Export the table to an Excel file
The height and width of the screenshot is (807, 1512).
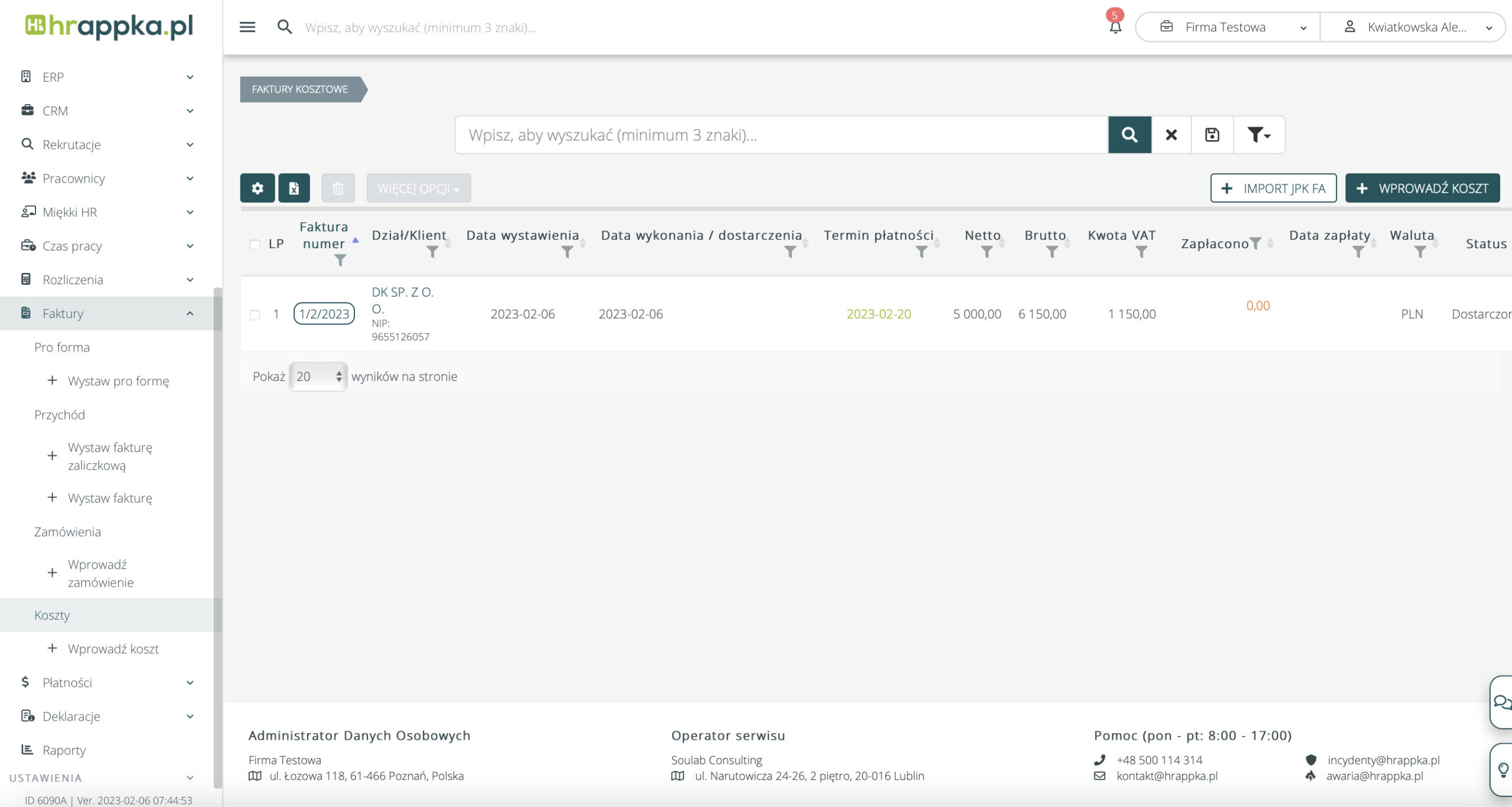[294, 188]
